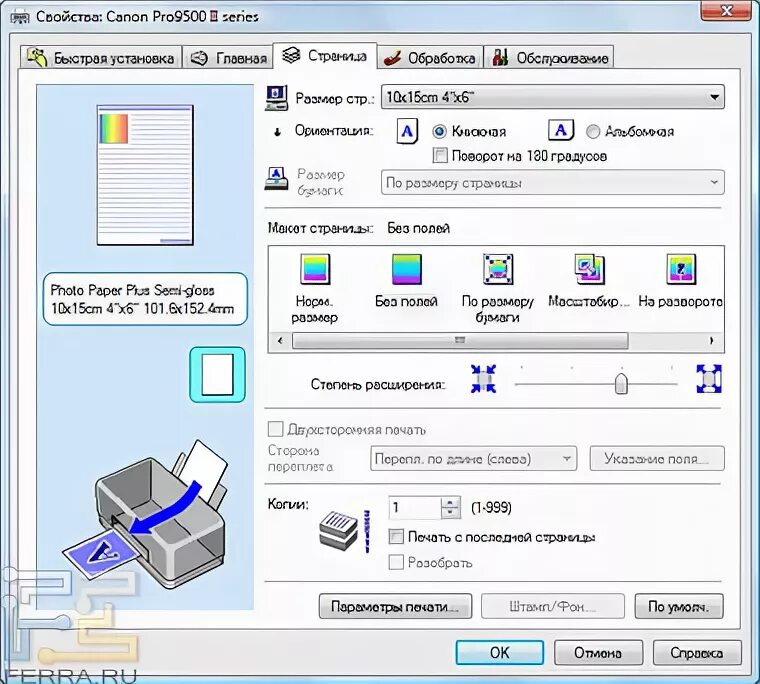This screenshot has height=684, width=760.
Task: Select Альбомная landscape radio button
Action: tap(593, 131)
